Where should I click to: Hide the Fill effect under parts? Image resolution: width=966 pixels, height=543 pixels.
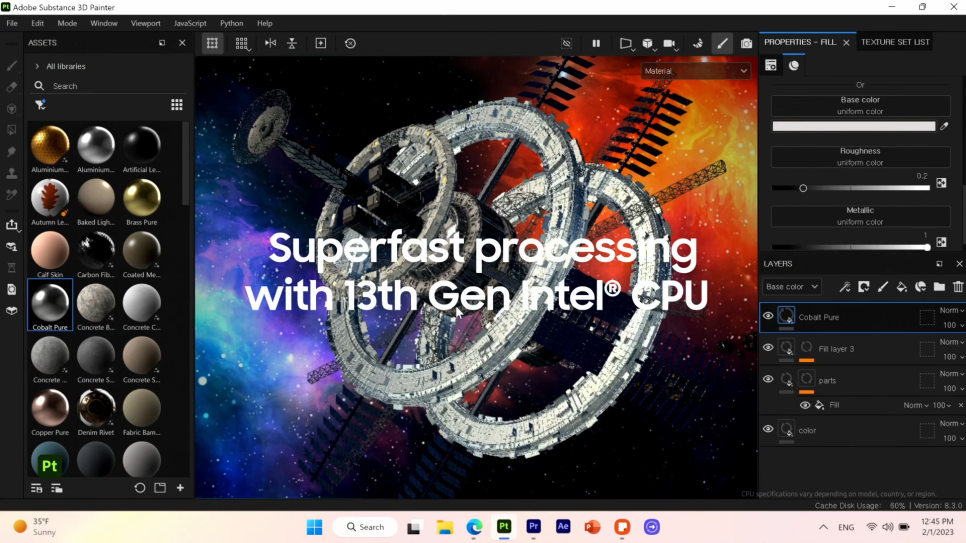click(805, 405)
